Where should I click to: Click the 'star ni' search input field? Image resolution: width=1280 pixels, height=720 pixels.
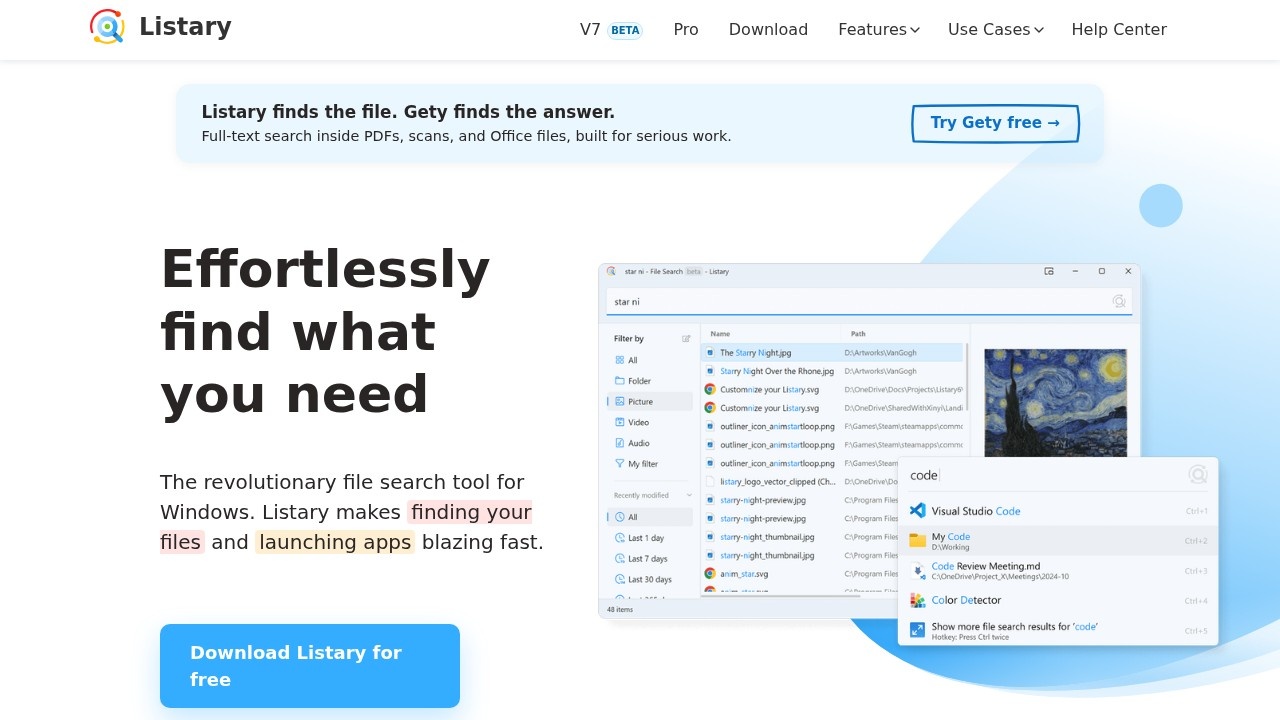(x=869, y=302)
